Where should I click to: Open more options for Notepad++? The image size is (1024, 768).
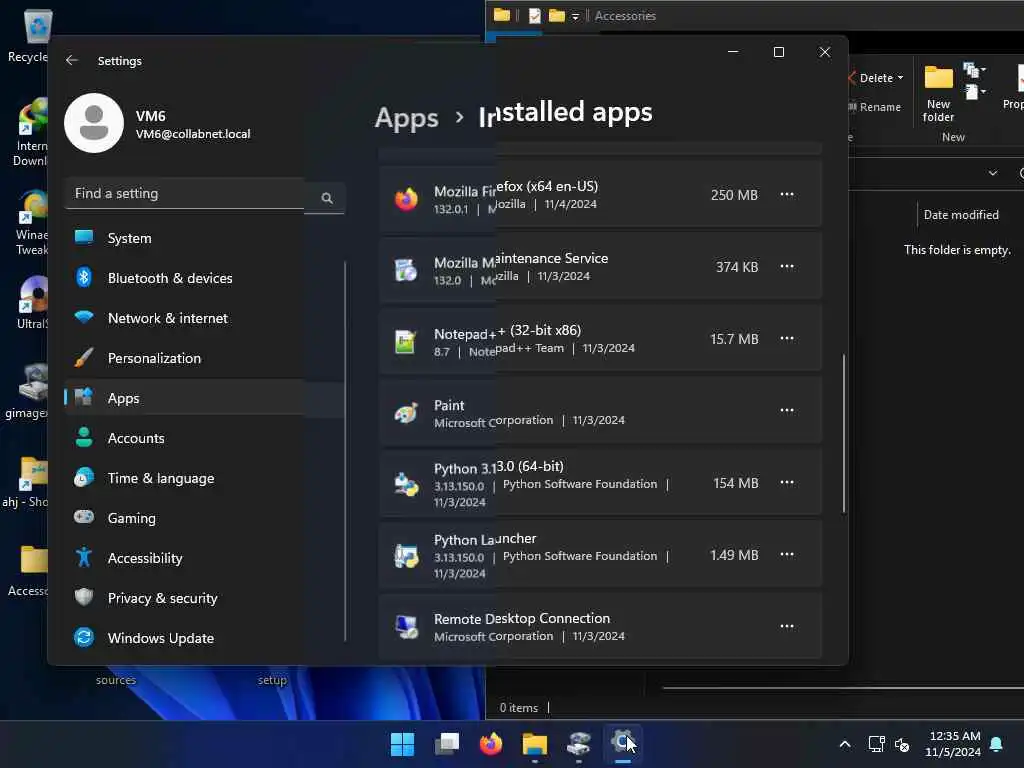click(x=787, y=338)
